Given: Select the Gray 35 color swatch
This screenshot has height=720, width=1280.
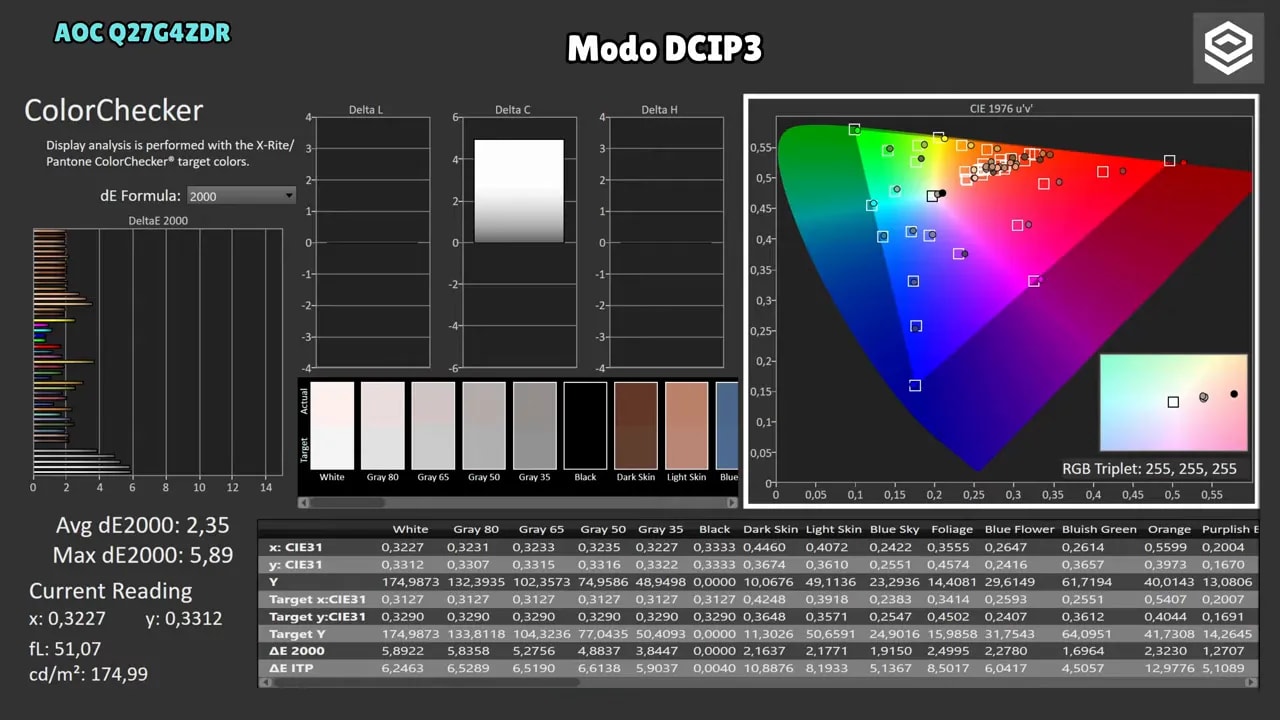Looking at the screenshot, I should [534, 426].
